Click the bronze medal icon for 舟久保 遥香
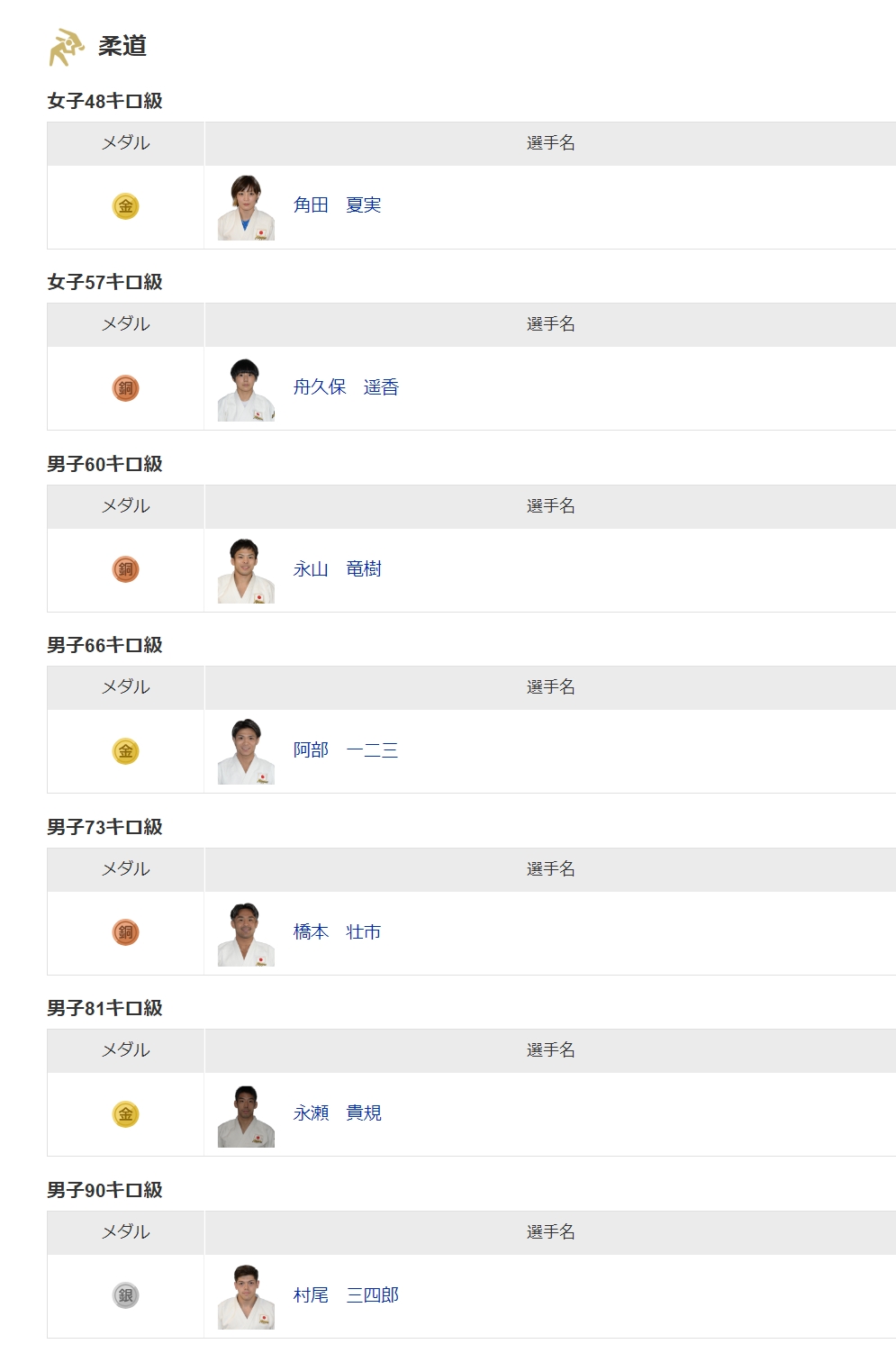 (125, 388)
